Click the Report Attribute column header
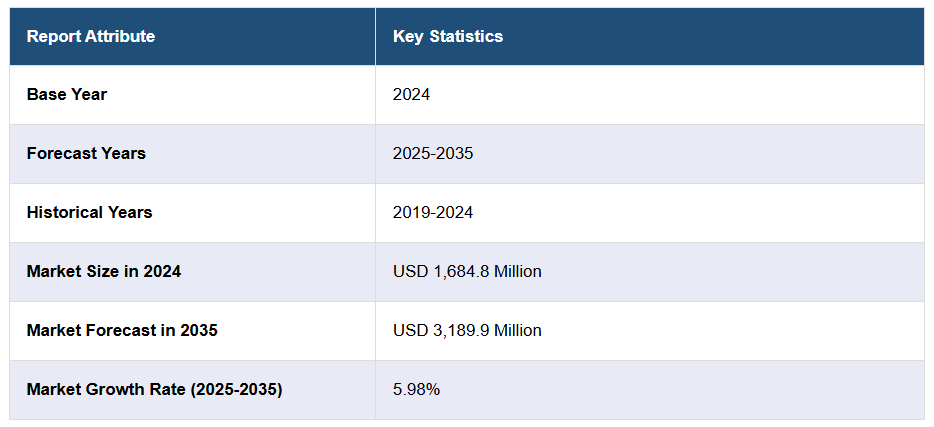Image resolution: width=934 pixels, height=427 pixels. (91, 37)
